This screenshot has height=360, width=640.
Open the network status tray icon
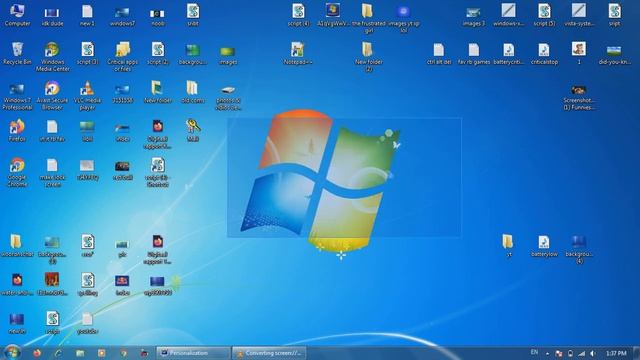pos(582,353)
